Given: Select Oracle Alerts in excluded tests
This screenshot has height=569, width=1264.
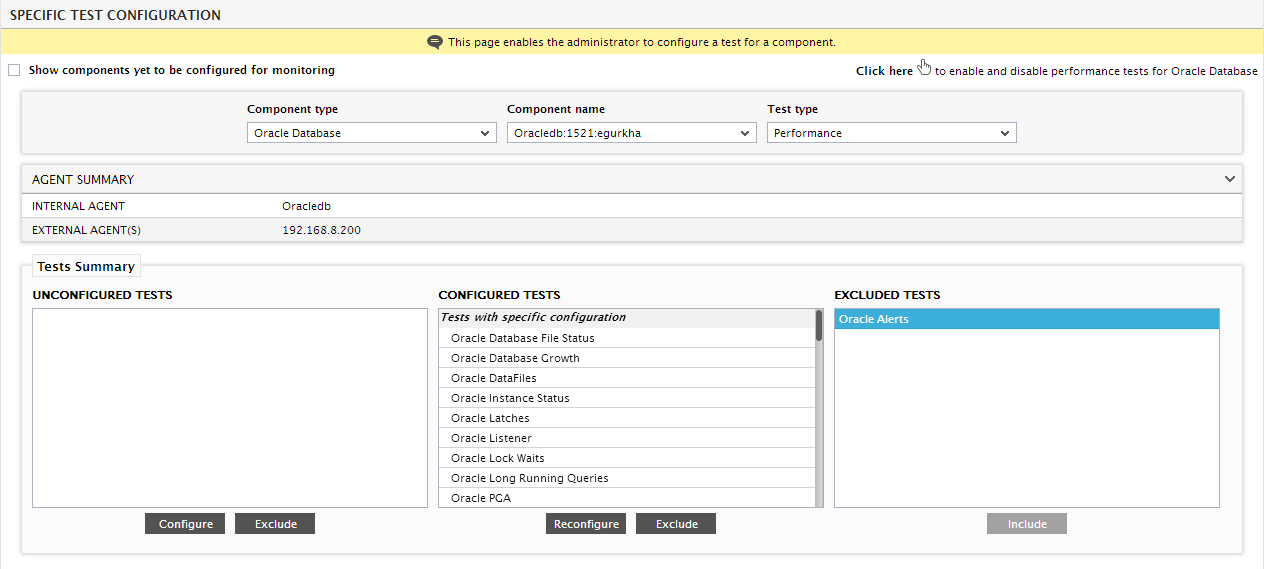Looking at the screenshot, I should coord(1027,319).
